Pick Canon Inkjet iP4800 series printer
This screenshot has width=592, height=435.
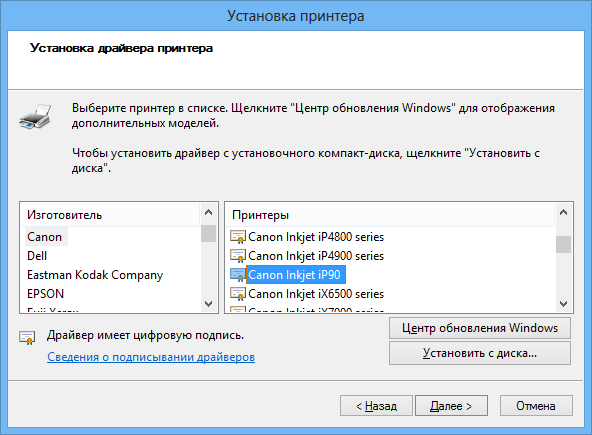point(316,237)
